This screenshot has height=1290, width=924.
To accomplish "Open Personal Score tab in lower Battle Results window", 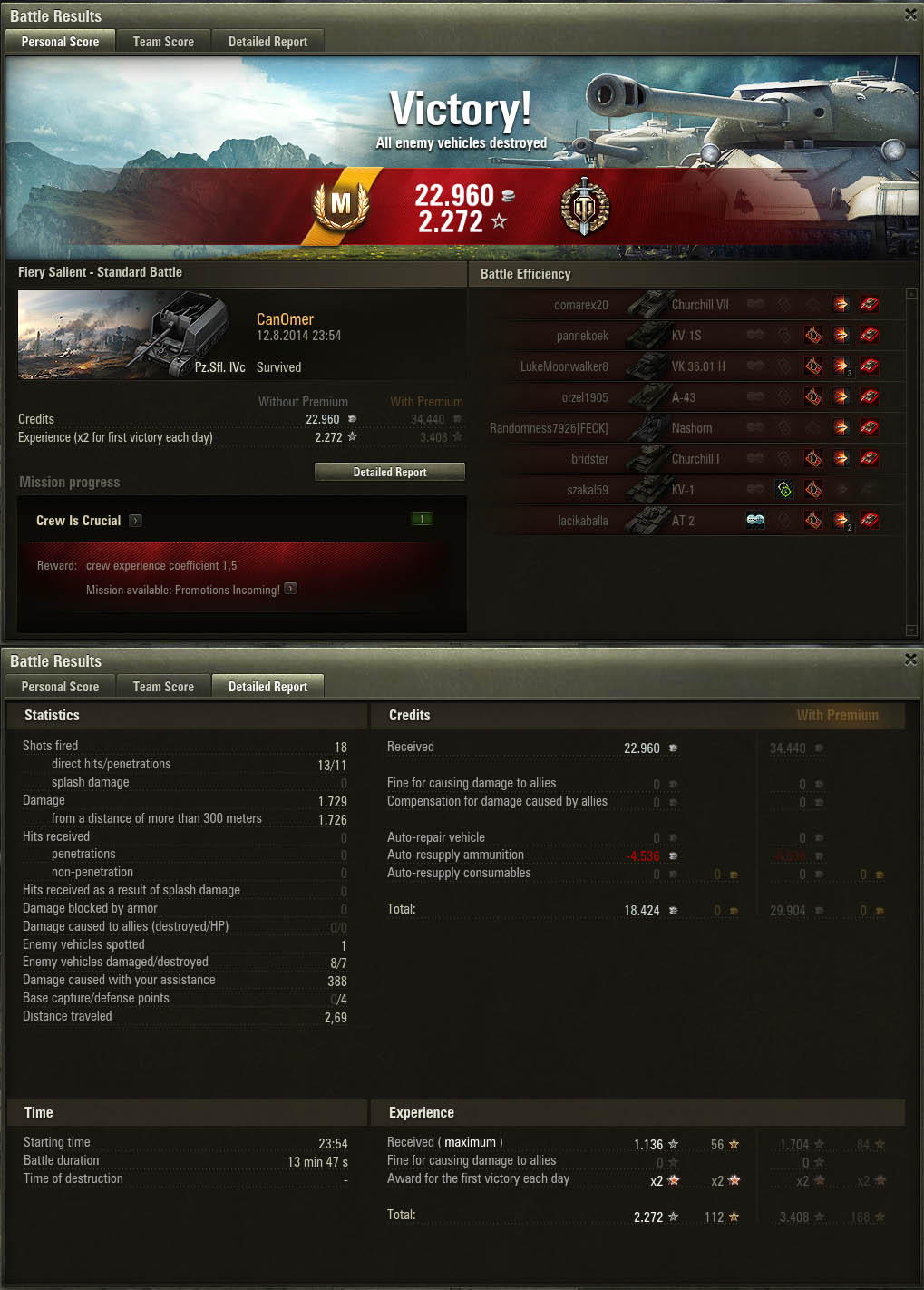I will 60,687.
